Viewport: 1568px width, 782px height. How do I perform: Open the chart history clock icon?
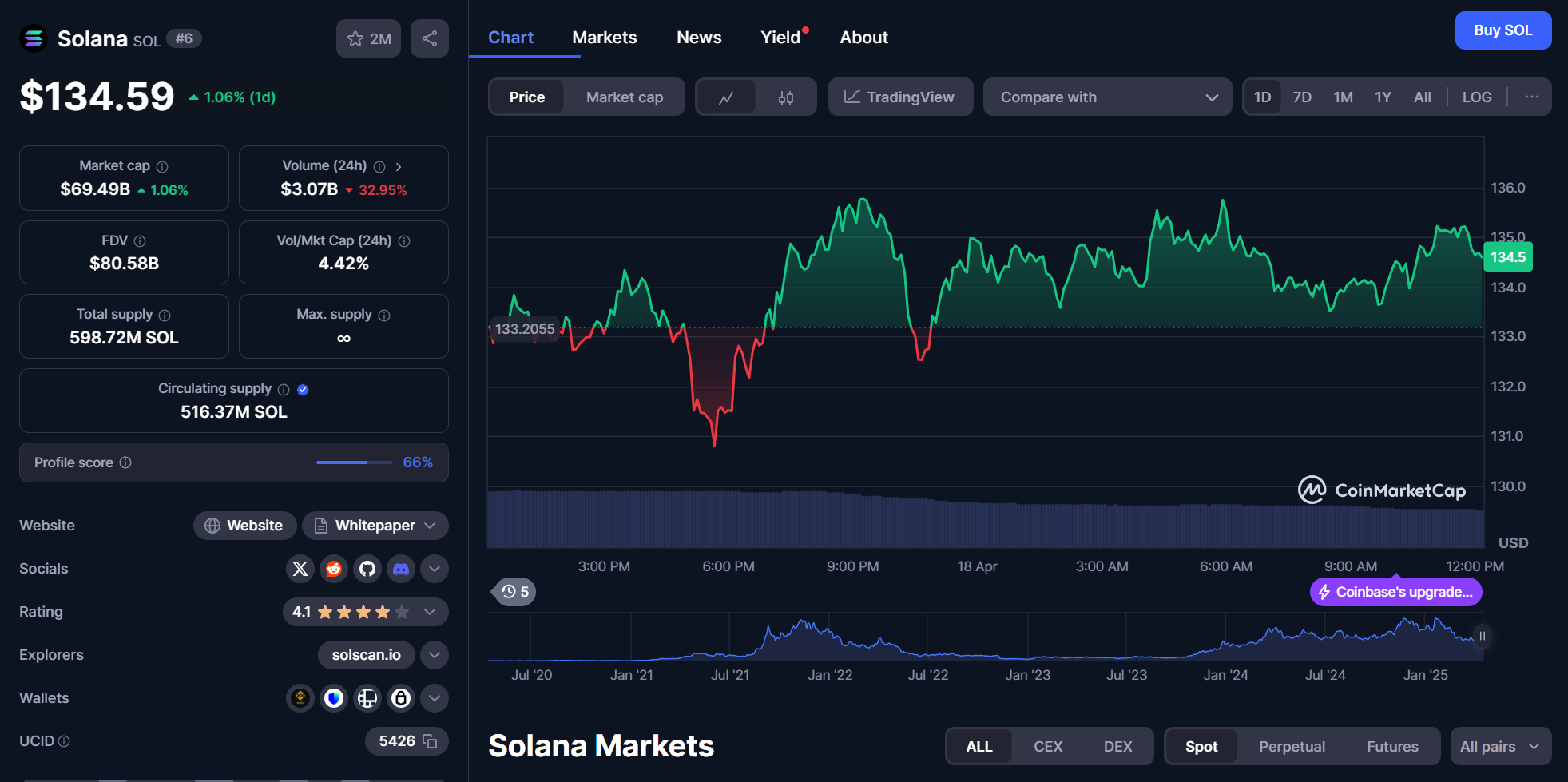click(x=512, y=592)
